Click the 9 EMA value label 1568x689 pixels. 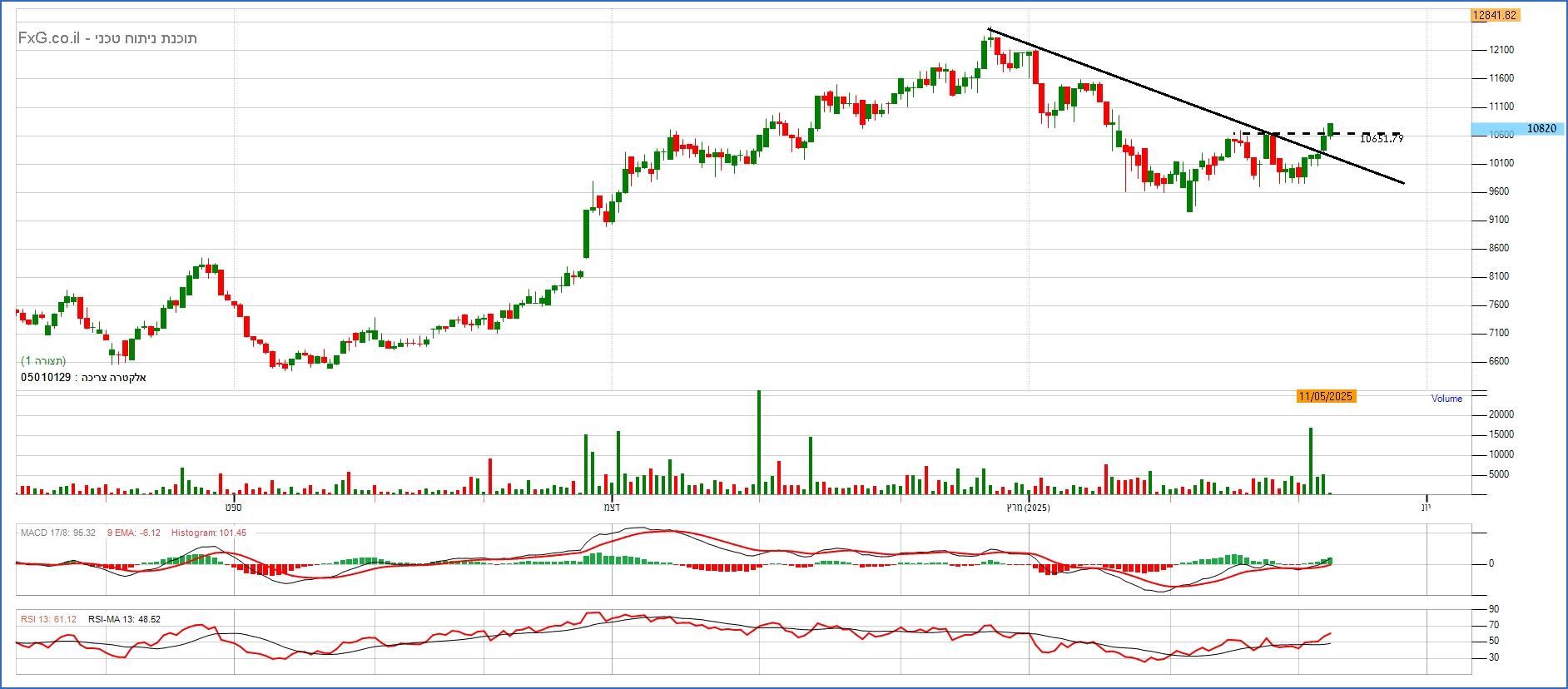pyautogui.click(x=133, y=533)
